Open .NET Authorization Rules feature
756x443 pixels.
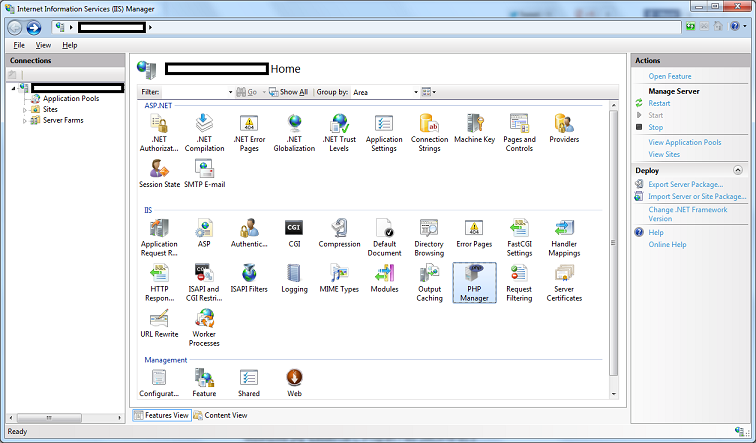[159, 133]
